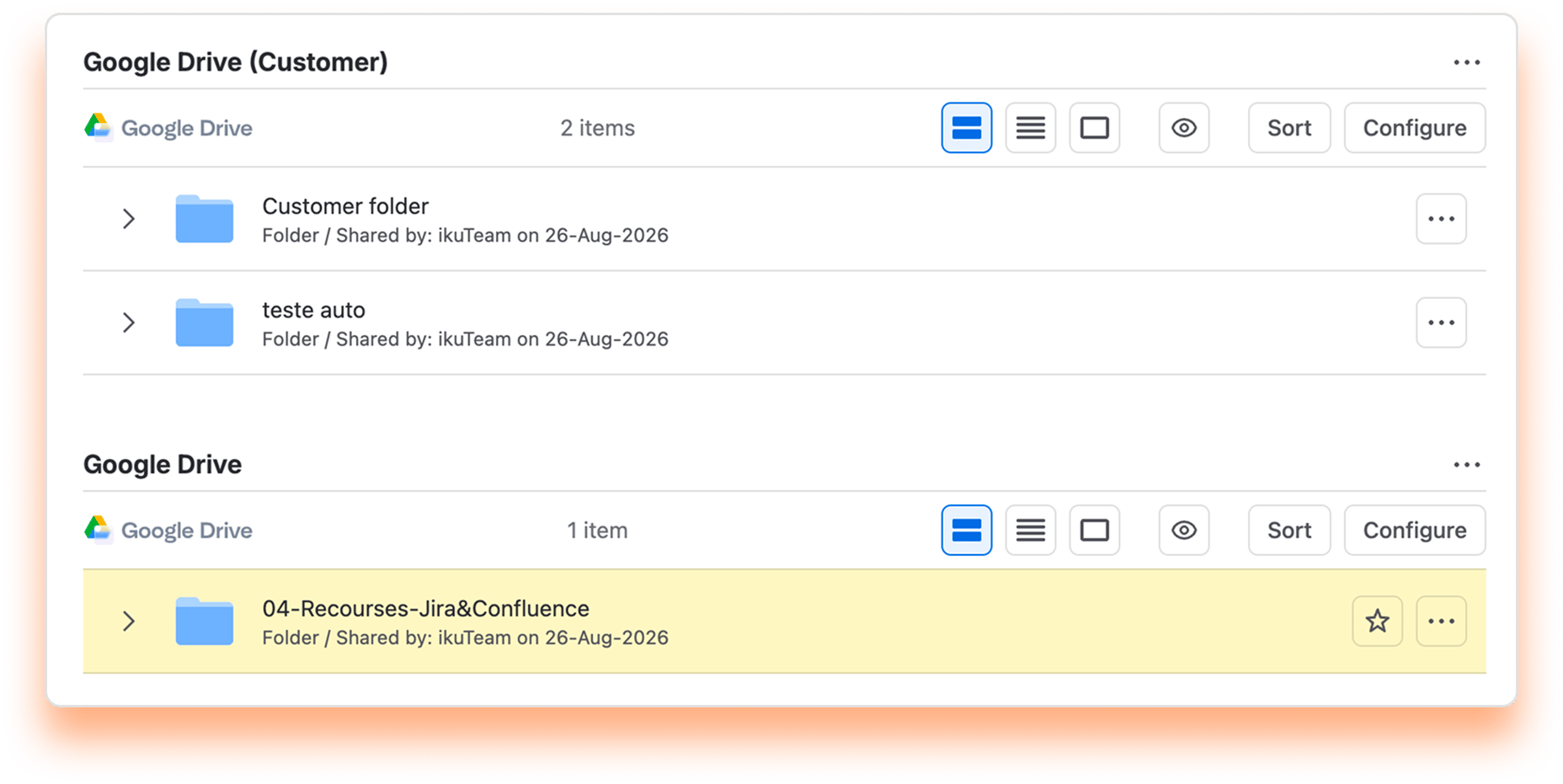Open more actions for teste auto

pyautogui.click(x=1441, y=323)
